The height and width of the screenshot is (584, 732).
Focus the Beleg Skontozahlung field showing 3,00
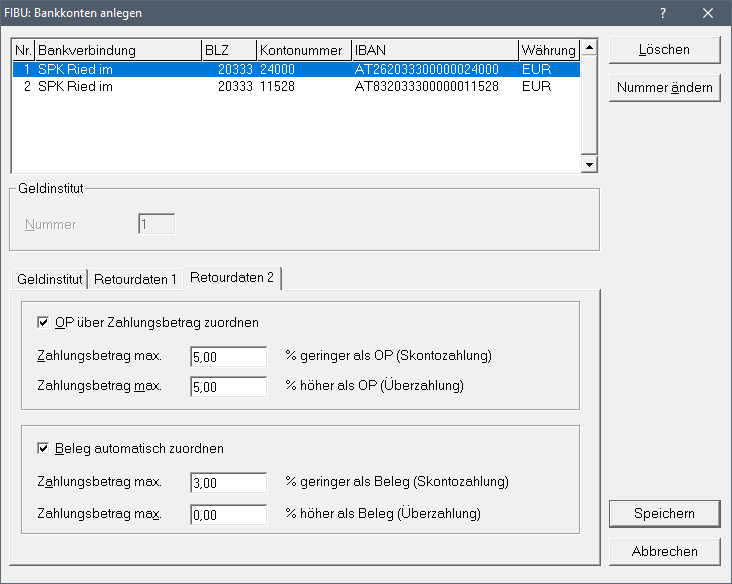(228, 483)
